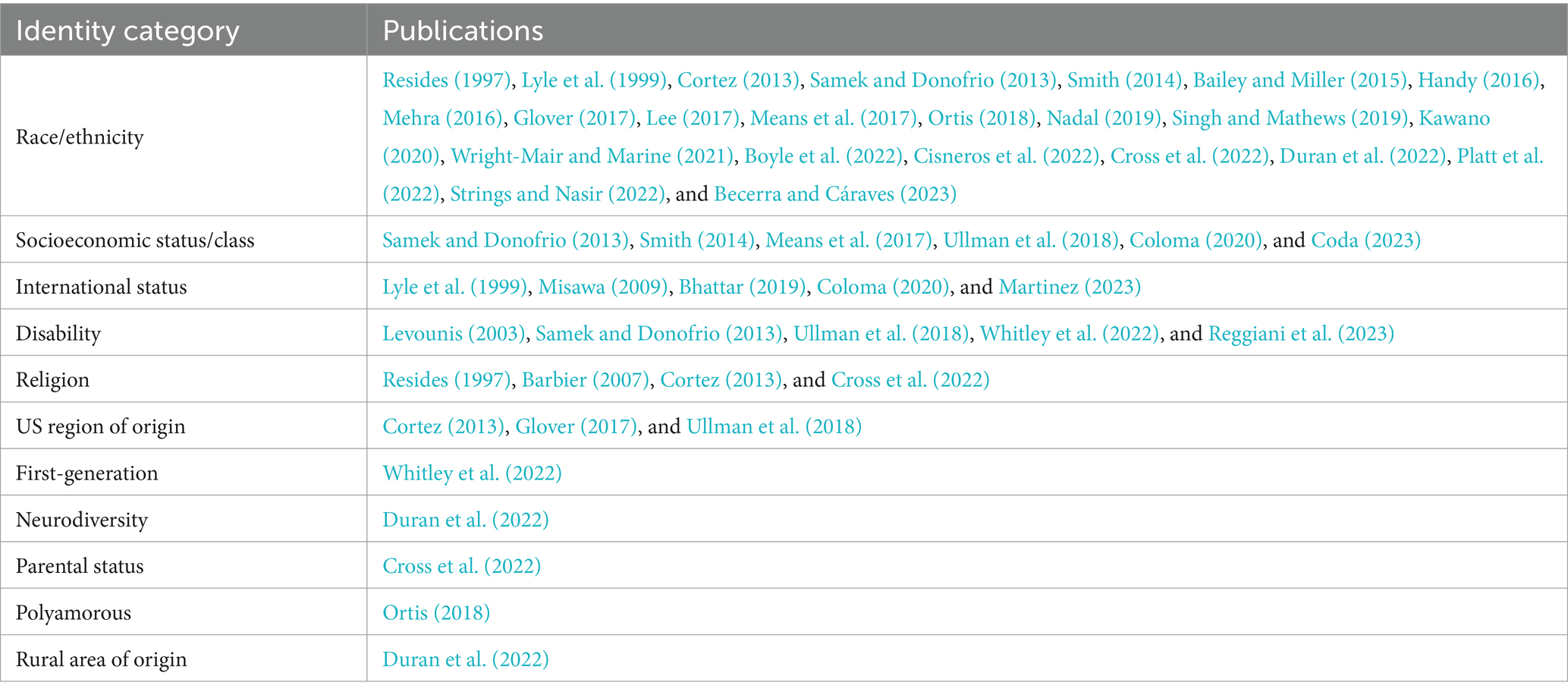Open Resides (1997) in the Religion row
The image size is (1568, 695).
point(447,380)
